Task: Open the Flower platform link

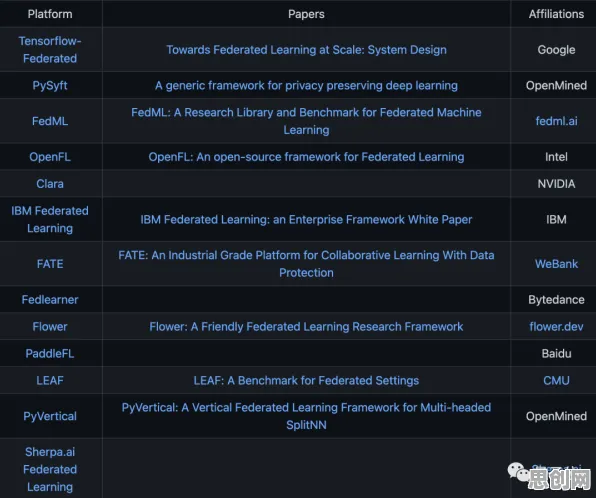Action: tap(50, 327)
